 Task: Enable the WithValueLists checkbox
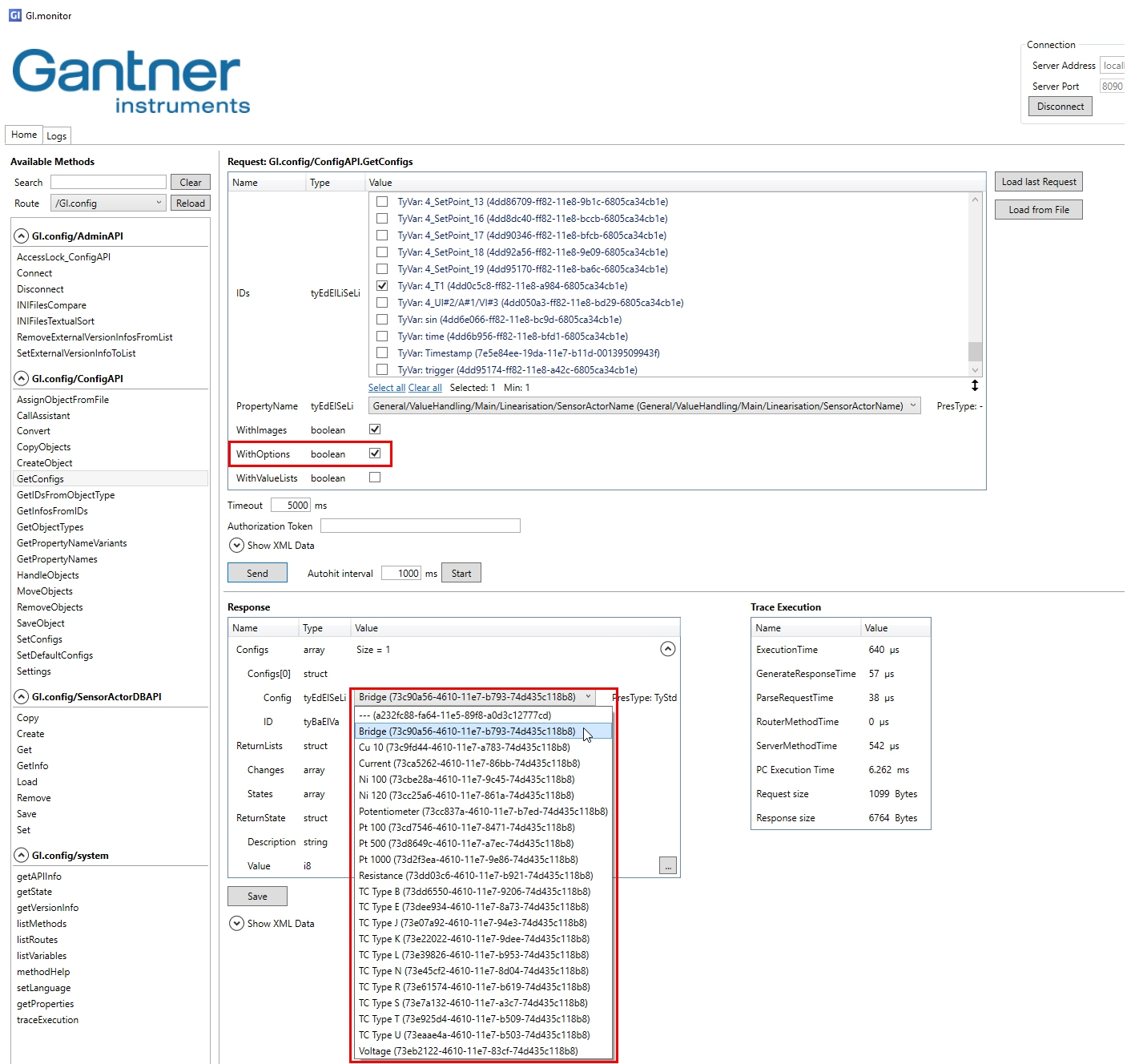pos(375,478)
